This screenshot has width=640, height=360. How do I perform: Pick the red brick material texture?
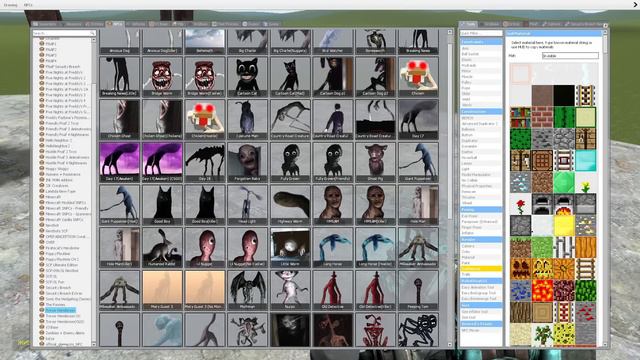coord(542,118)
